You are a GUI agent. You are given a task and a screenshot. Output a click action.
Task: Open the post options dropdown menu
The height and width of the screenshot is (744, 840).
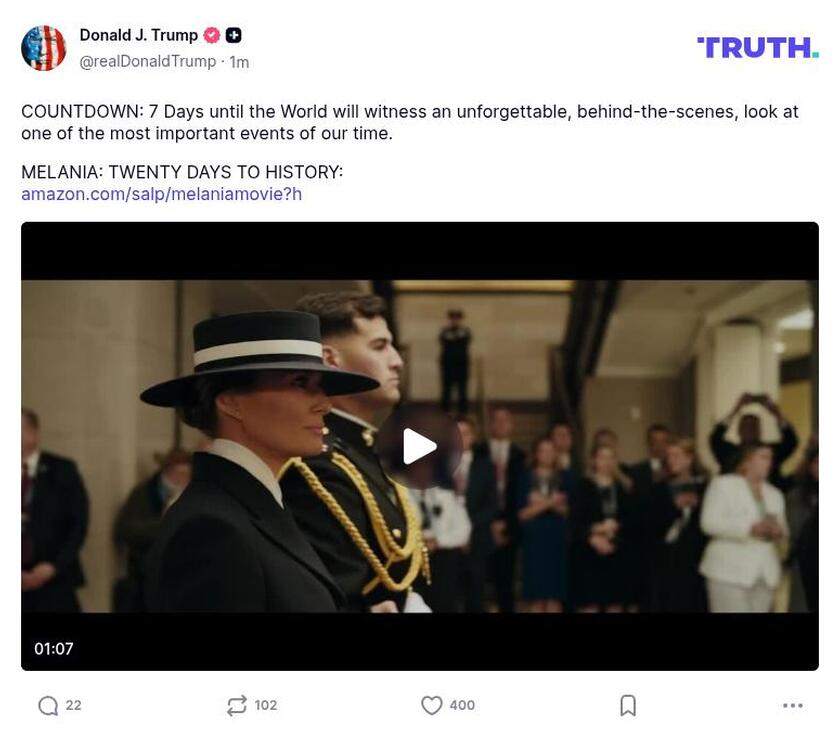tap(792, 704)
